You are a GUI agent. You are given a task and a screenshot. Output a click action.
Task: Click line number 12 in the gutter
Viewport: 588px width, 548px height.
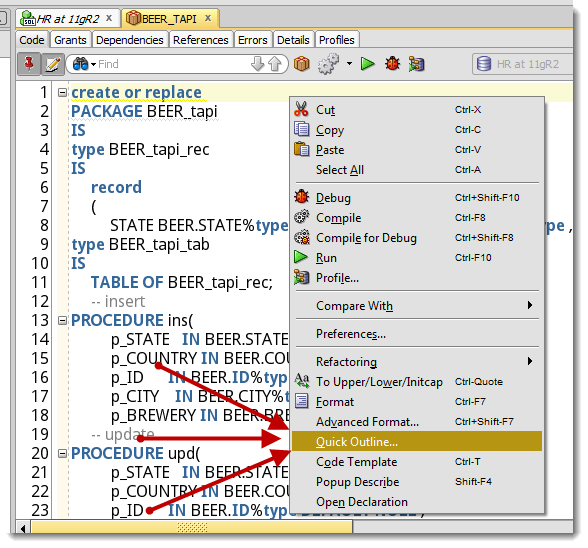[39, 301]
